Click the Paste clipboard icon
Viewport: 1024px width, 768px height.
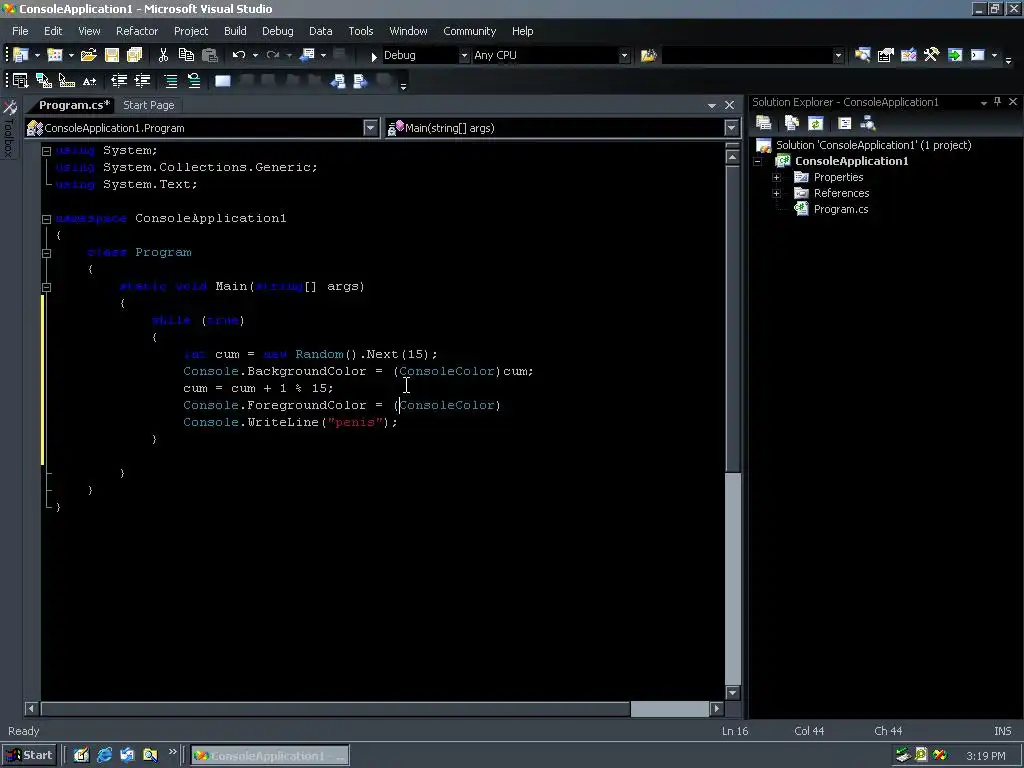210,56
